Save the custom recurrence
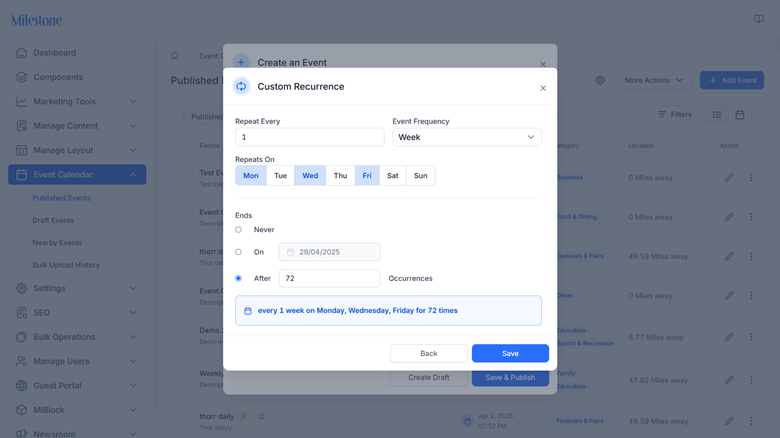 pos(510,353)
